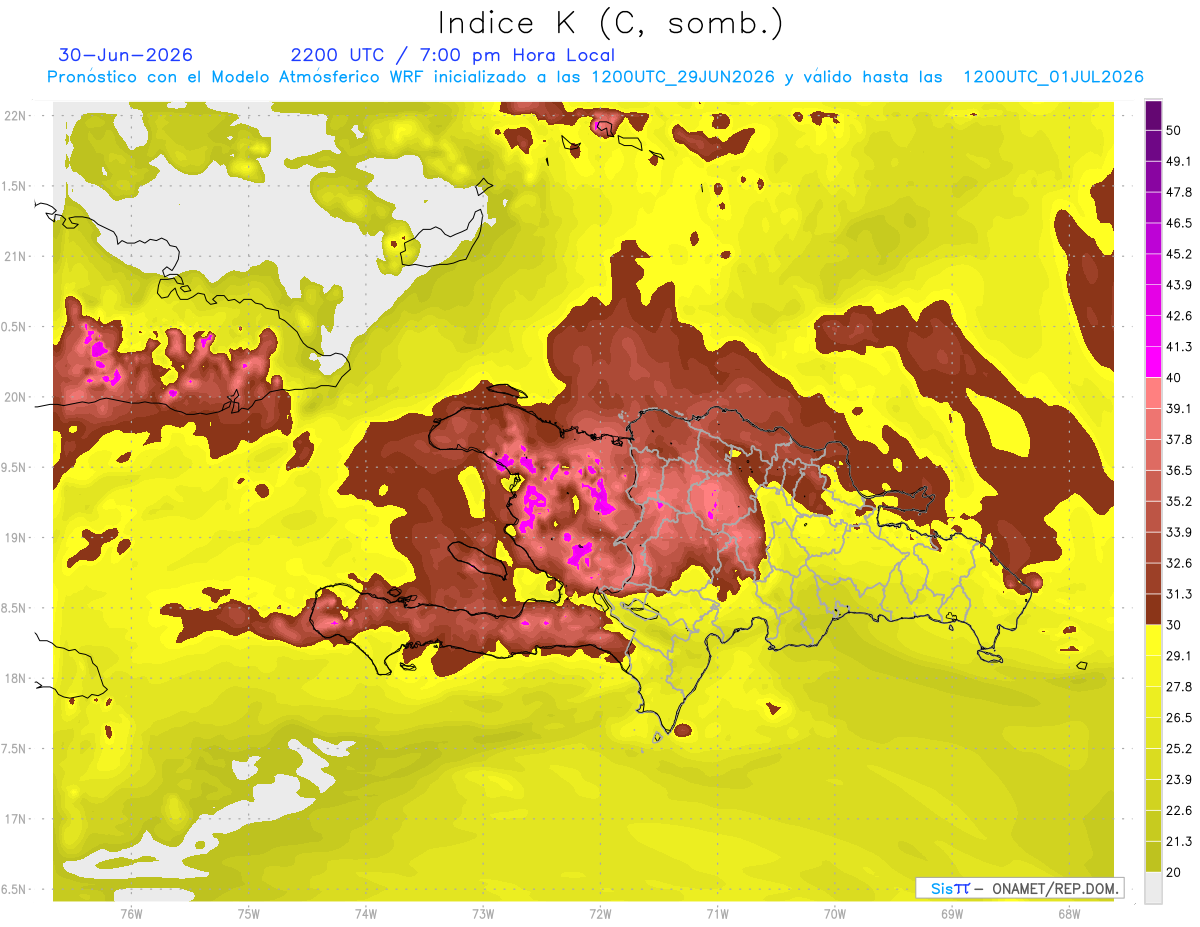Click colorbar label "29.1"

[1179, 656]
